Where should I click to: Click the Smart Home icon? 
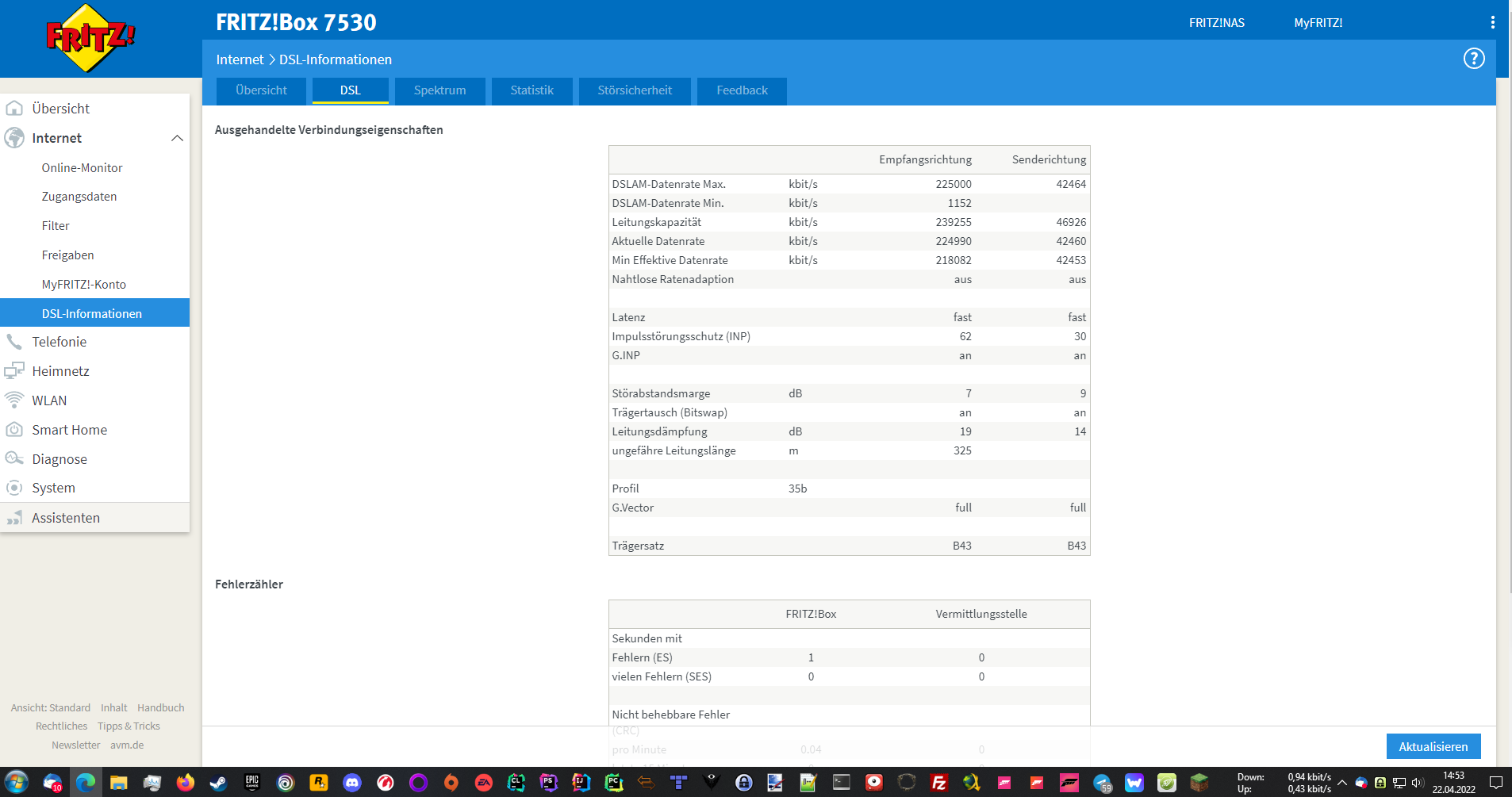click(14, 430)
